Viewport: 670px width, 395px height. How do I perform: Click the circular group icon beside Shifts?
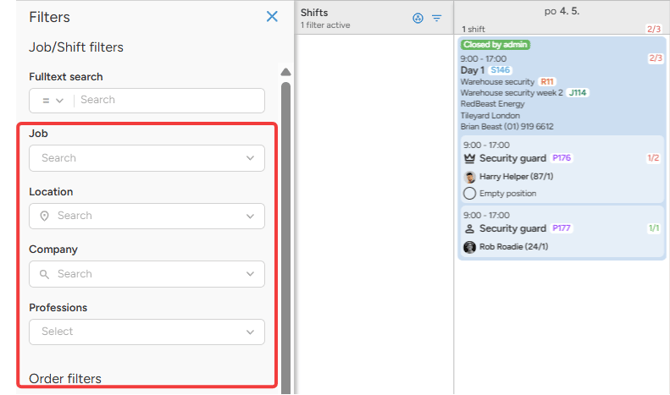point(418,18)
